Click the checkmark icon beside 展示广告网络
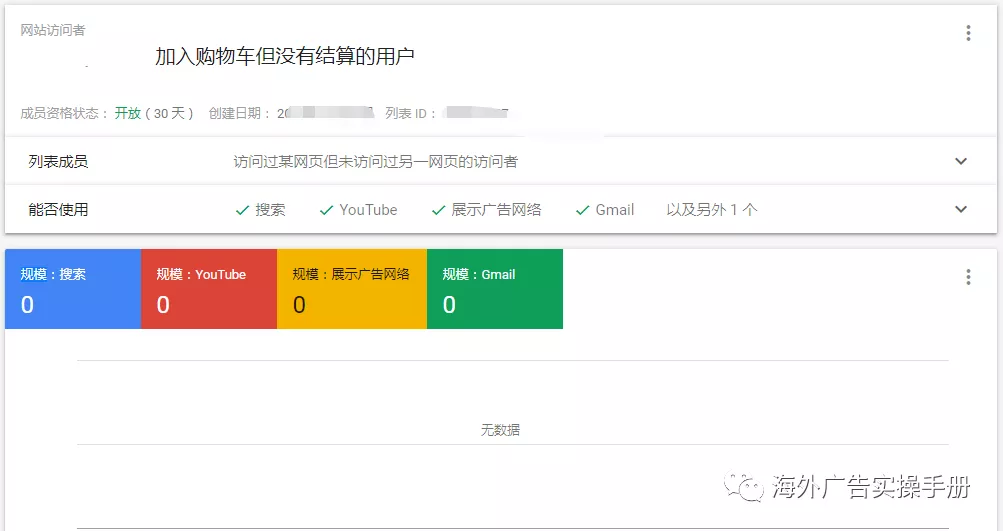1003x531 pixels. pyautogui.click(x=438, y=210)
